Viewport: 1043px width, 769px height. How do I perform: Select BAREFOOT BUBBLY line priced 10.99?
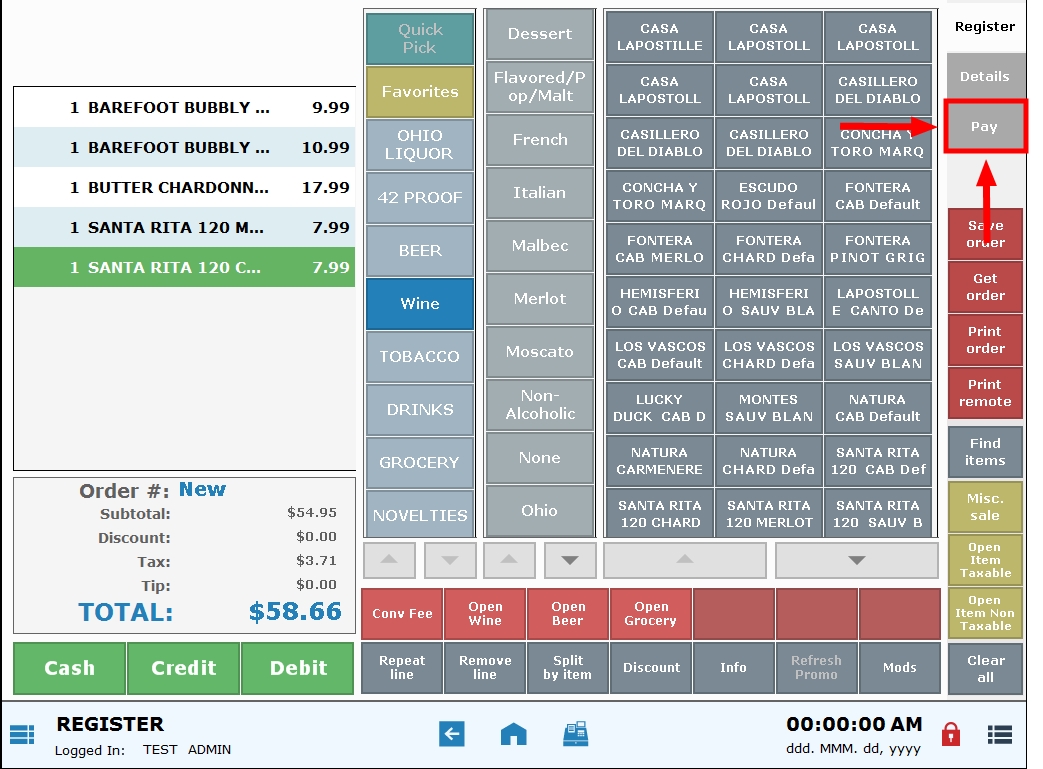pyautogui.click(x=184, y=148)
